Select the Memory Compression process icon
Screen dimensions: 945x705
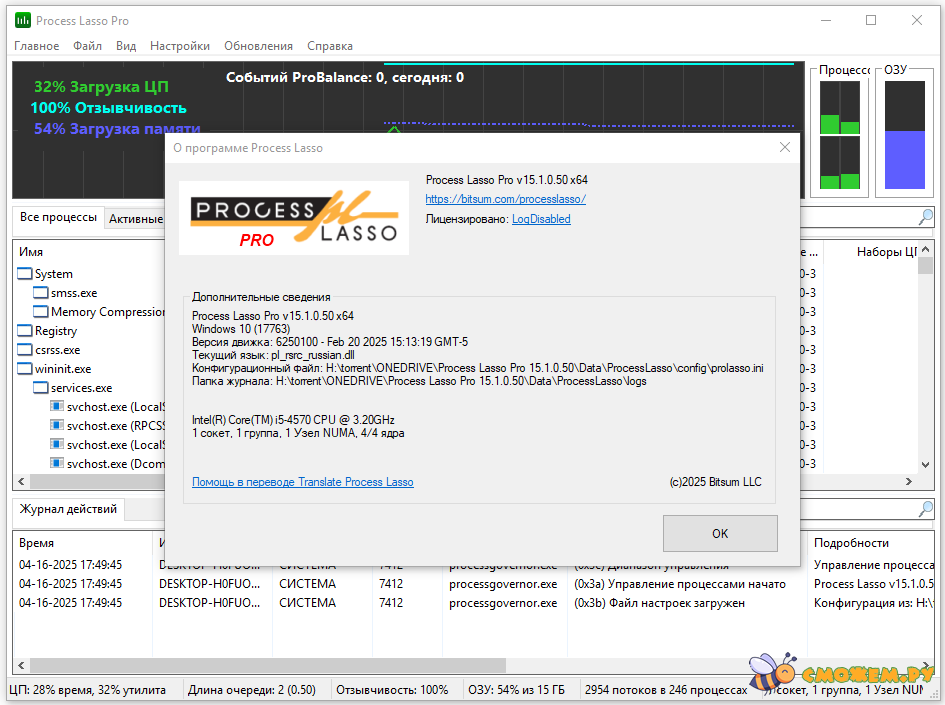click(41, 312)
